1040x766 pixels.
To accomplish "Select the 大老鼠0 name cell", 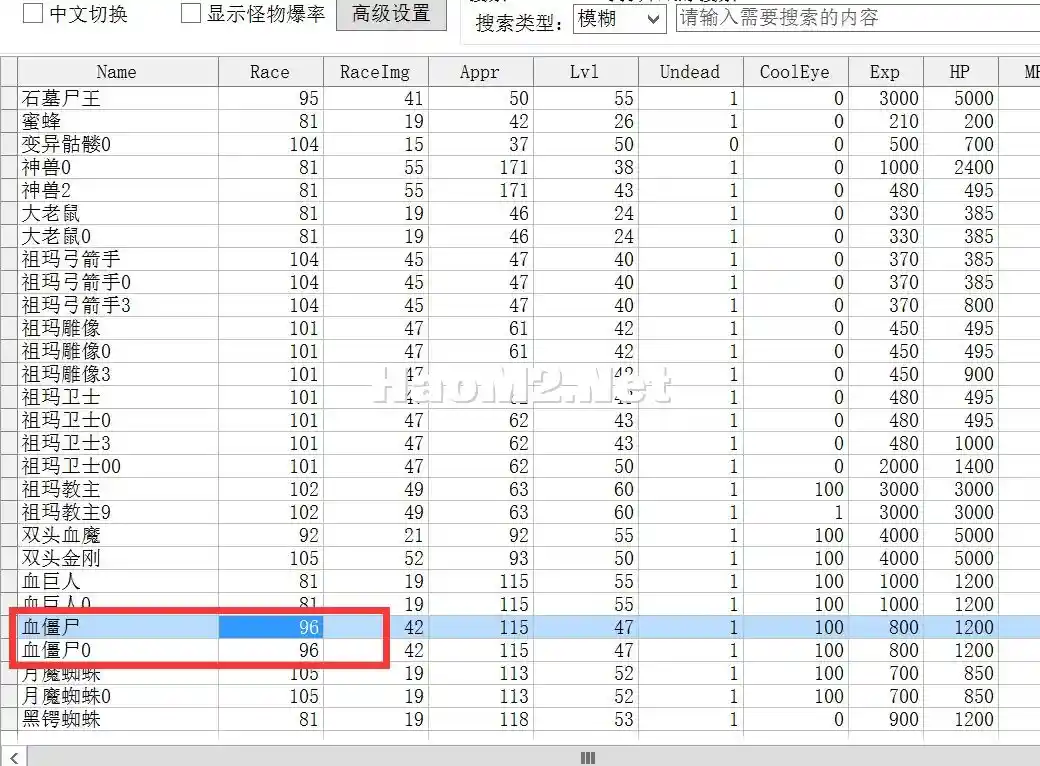I will [x=117, y=236].
